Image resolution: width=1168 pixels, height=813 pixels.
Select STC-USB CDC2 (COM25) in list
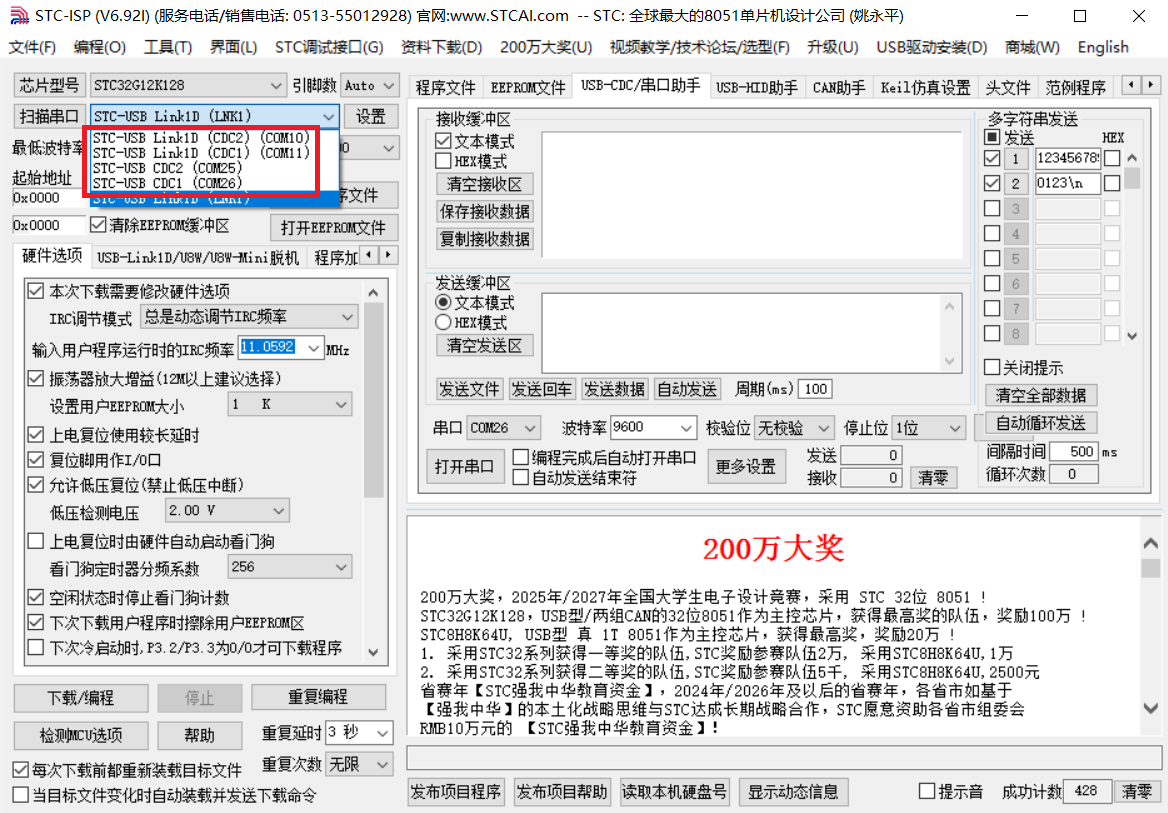pos(168,168)
